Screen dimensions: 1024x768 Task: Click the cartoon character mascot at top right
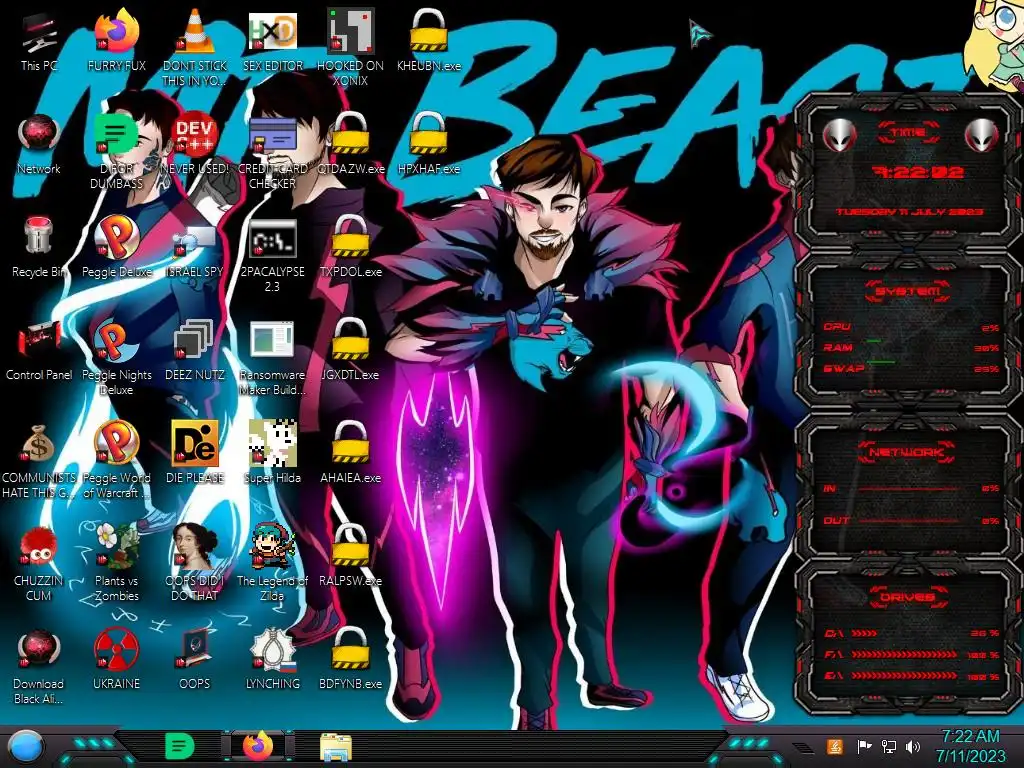[995, 44]
